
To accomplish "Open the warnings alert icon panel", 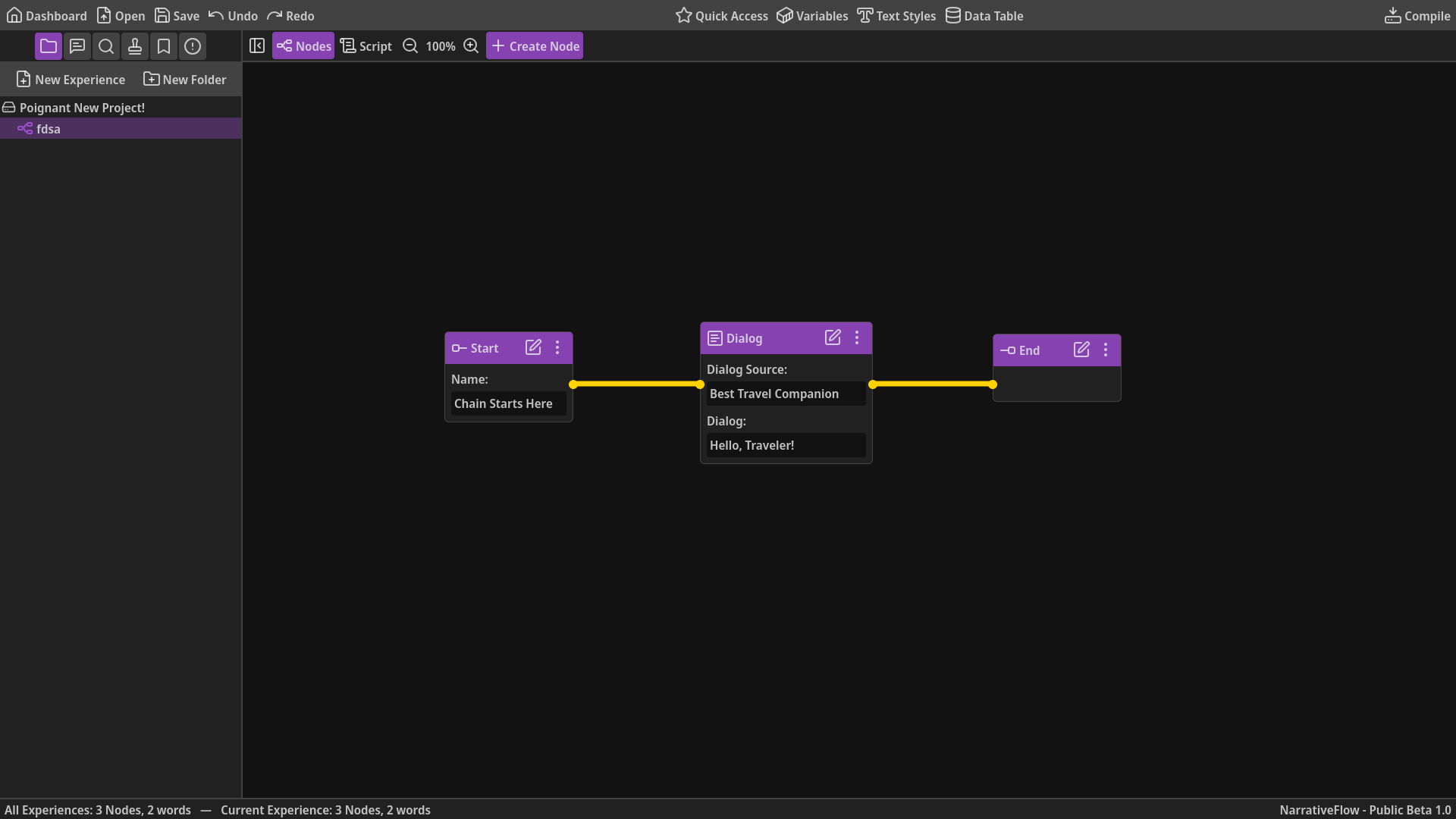I will [x=193, y=46].
